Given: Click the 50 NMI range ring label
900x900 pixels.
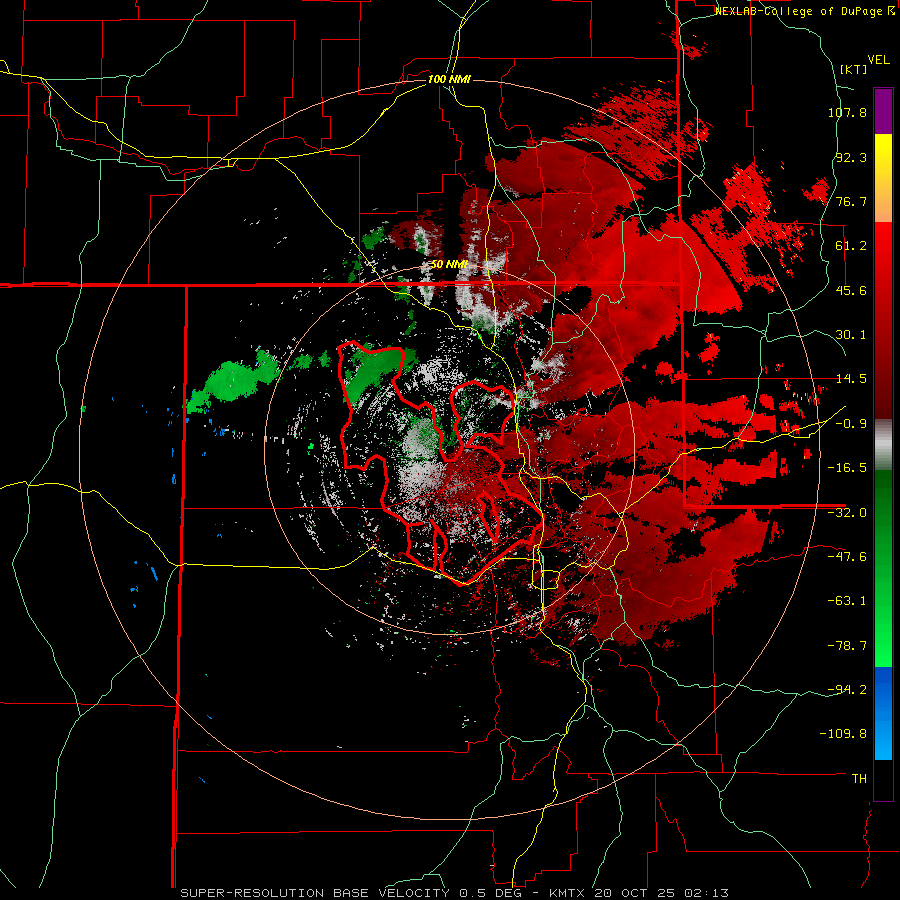Looking at the screenshot, I should (x=449, y=265).
